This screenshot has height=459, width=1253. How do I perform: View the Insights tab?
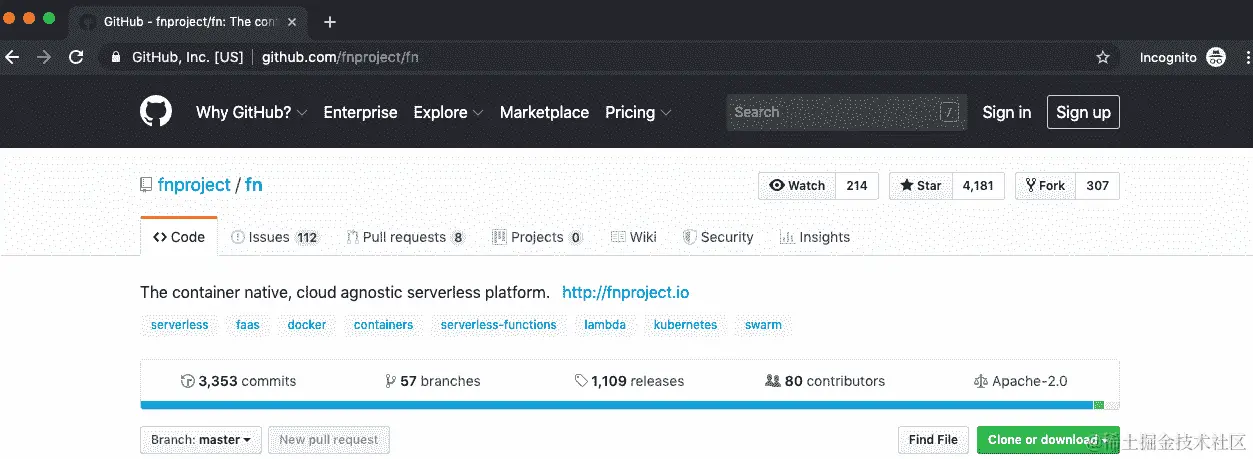click(x=815, y=237)
